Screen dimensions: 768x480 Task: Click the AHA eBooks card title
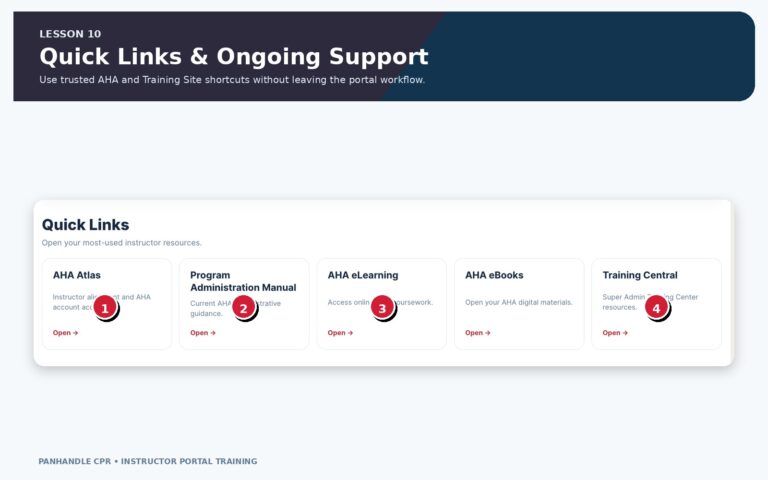click(x=494, y=275)
